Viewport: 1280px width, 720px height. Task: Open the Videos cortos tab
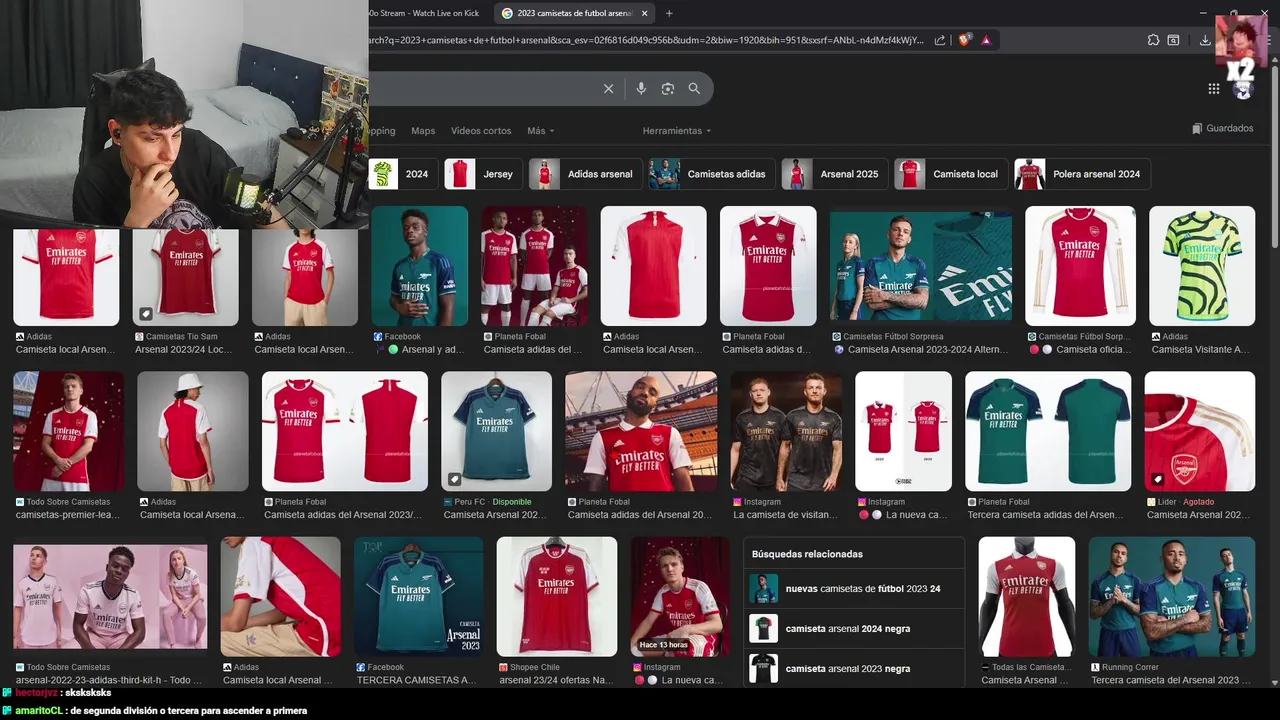(x=481, y=131)
